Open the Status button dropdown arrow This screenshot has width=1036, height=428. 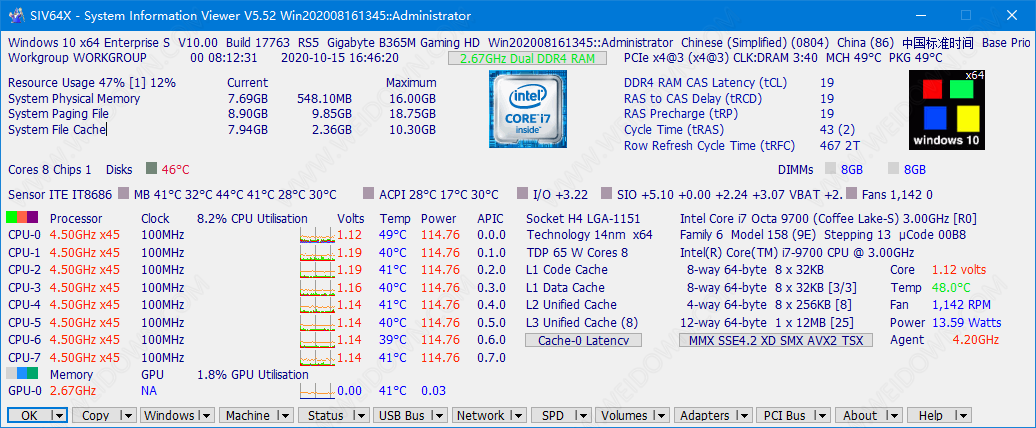point(361,415)
